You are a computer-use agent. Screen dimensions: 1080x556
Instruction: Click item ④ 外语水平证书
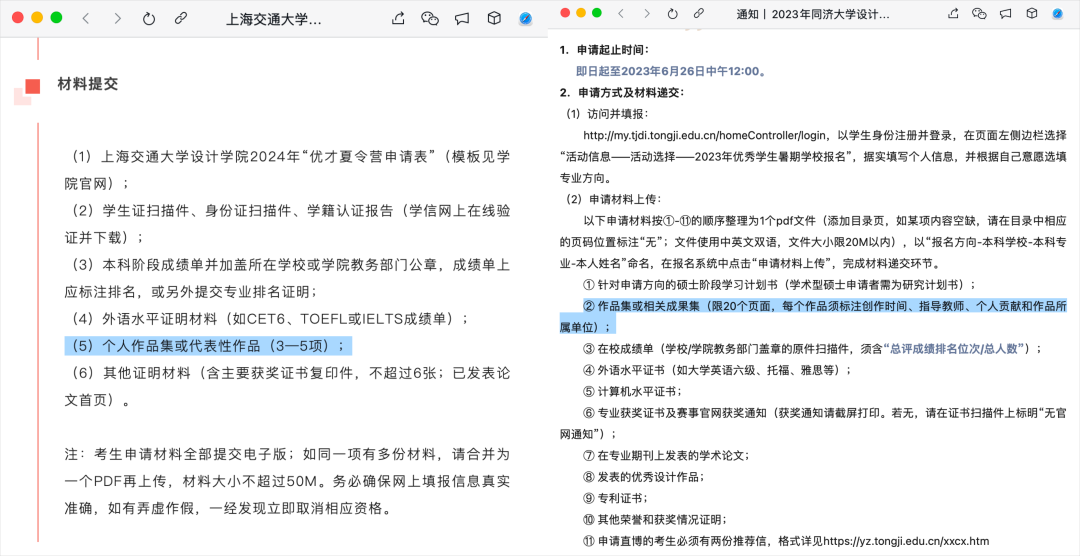coord(717,370)
